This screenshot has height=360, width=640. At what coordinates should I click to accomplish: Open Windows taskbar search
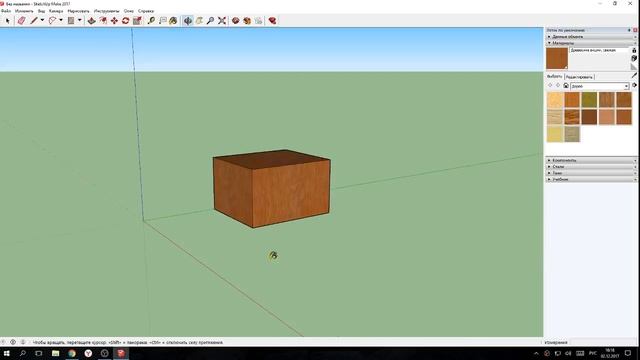click(x=23, y=353)
